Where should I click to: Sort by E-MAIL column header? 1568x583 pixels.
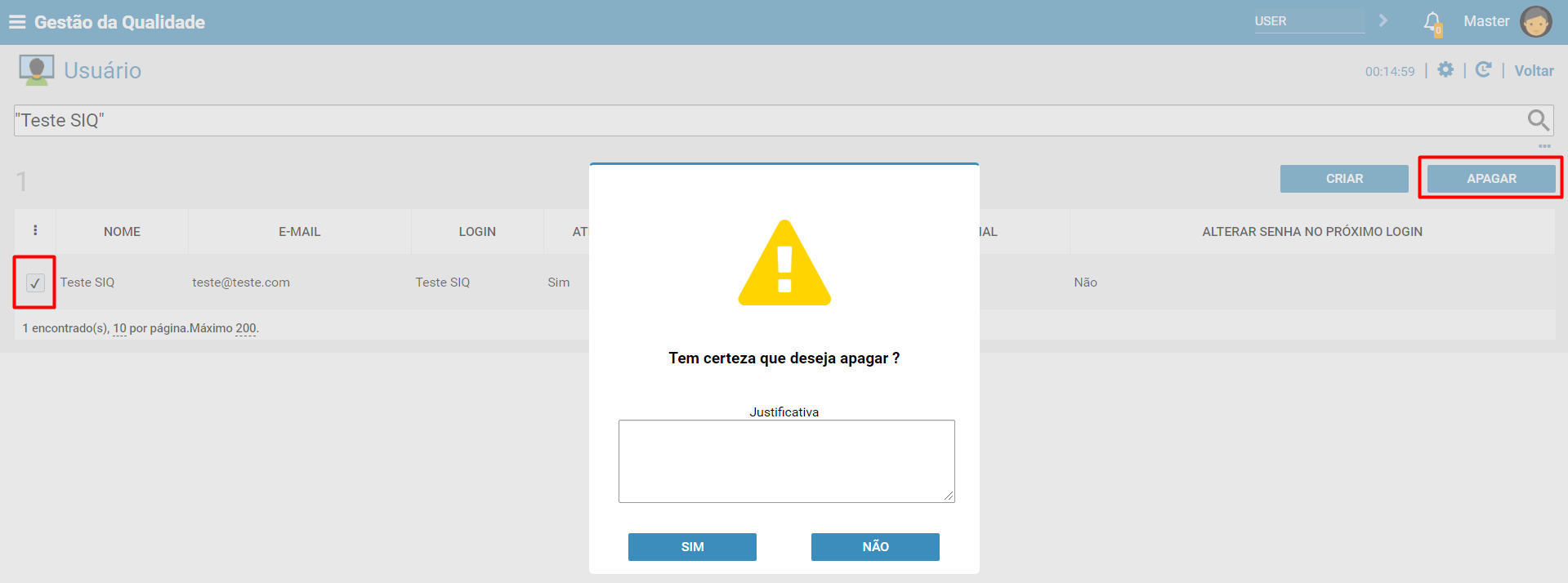tap(299, 232)
